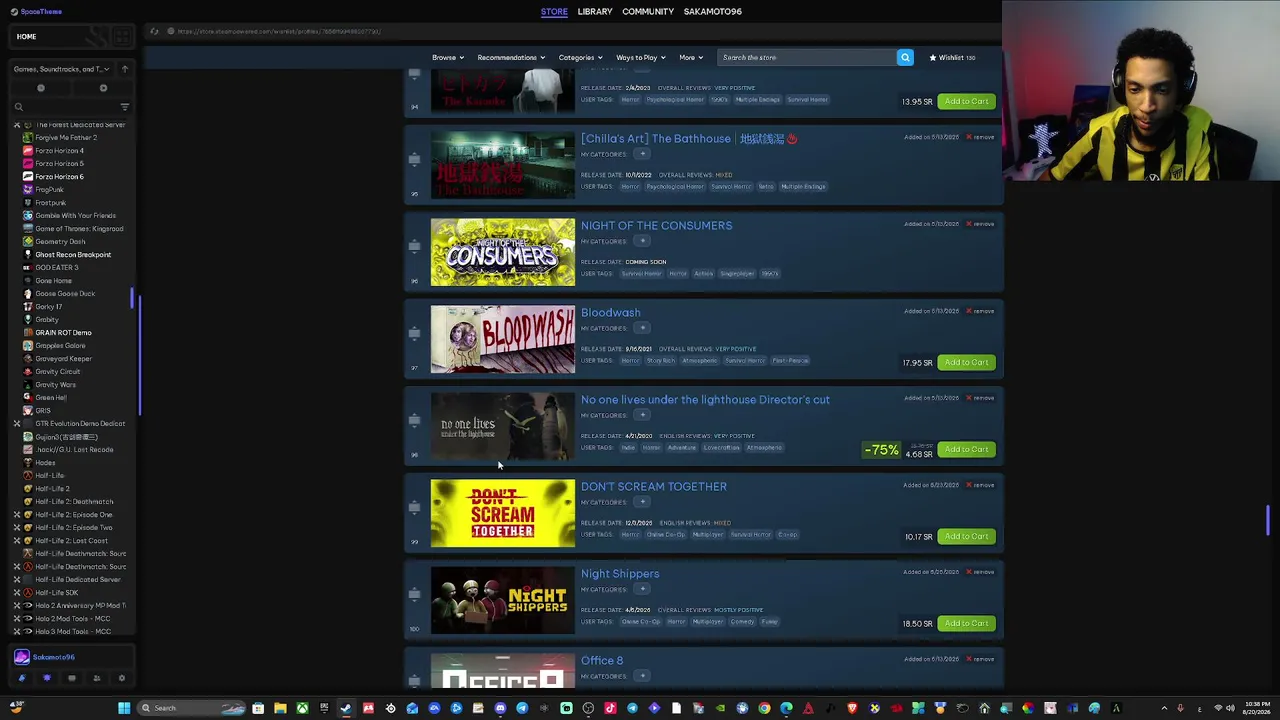
Task: Click the blue store search magnifier button
Action: 905,58
